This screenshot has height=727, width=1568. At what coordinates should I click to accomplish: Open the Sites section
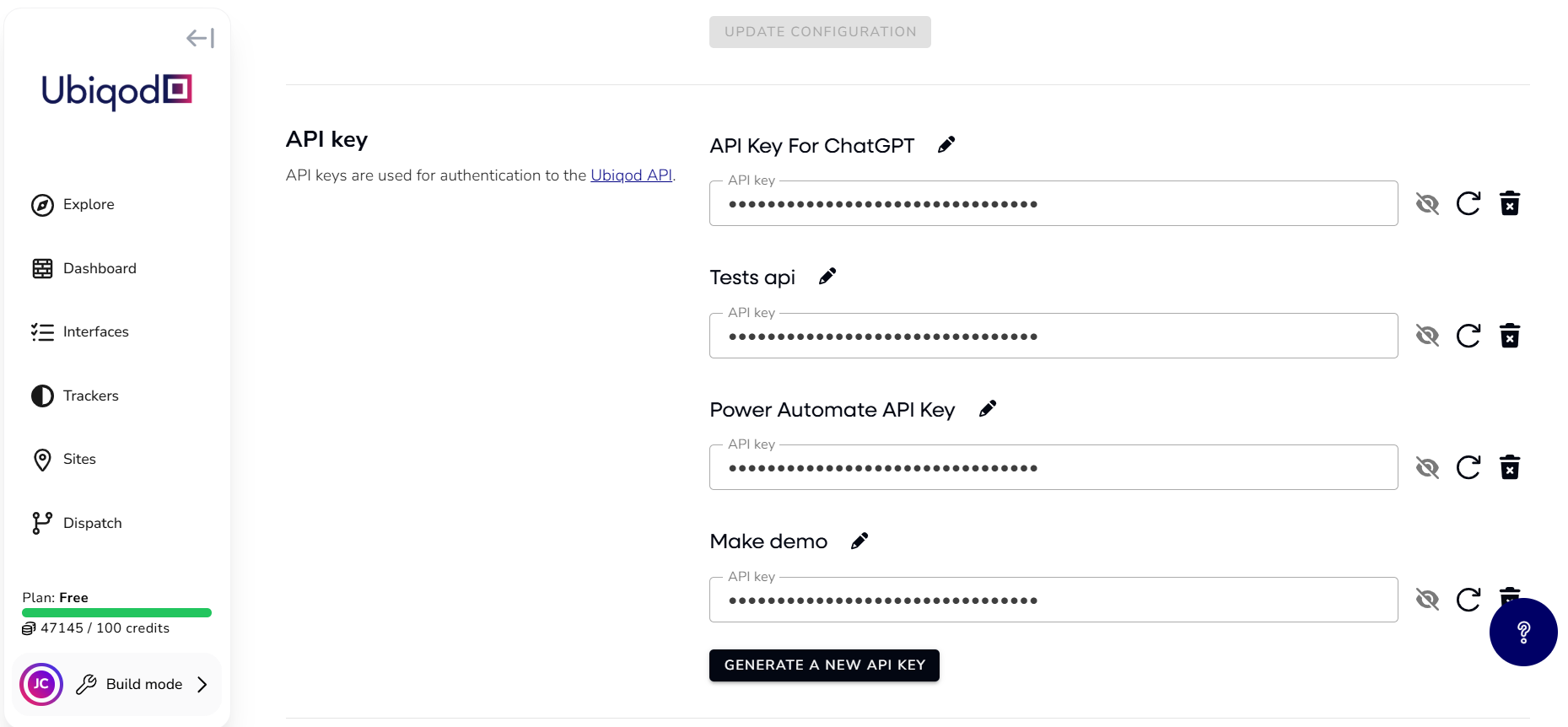[78, 459]
